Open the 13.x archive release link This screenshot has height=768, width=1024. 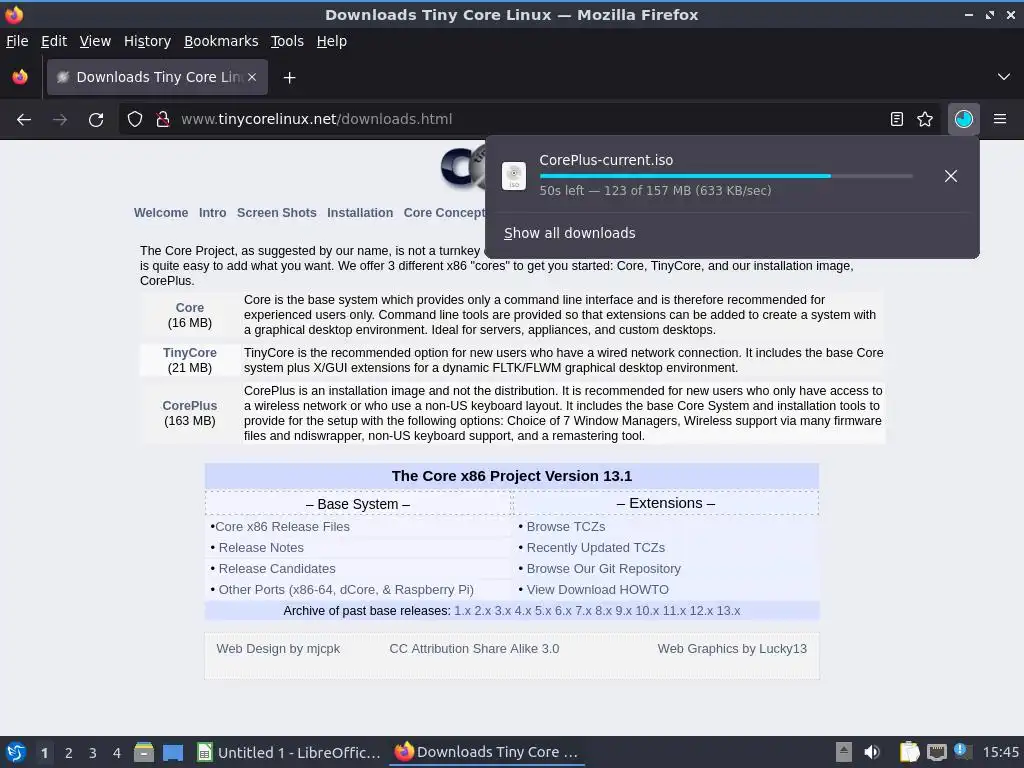[728, 611]
